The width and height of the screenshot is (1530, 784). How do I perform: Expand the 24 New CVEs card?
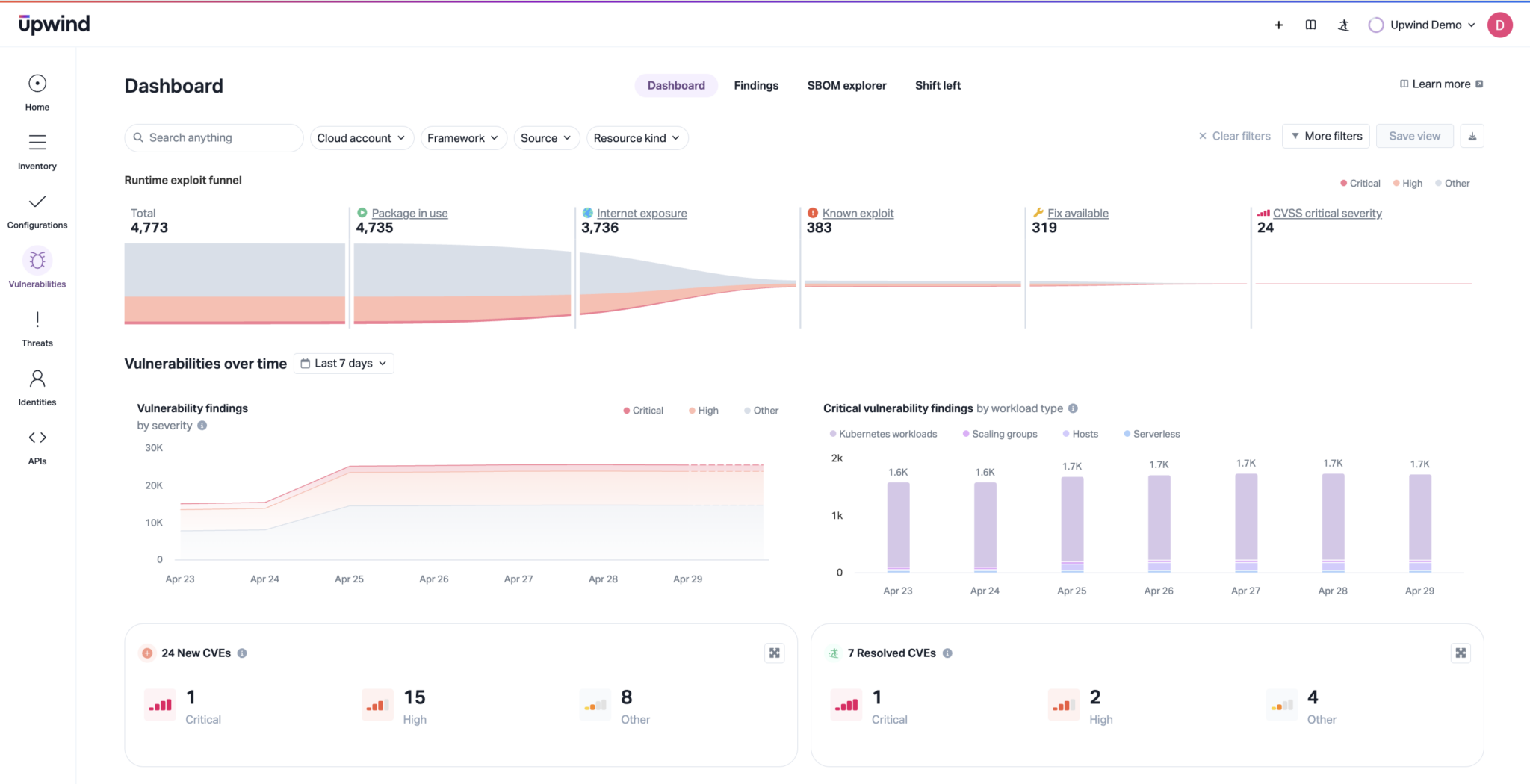point(775,653)
